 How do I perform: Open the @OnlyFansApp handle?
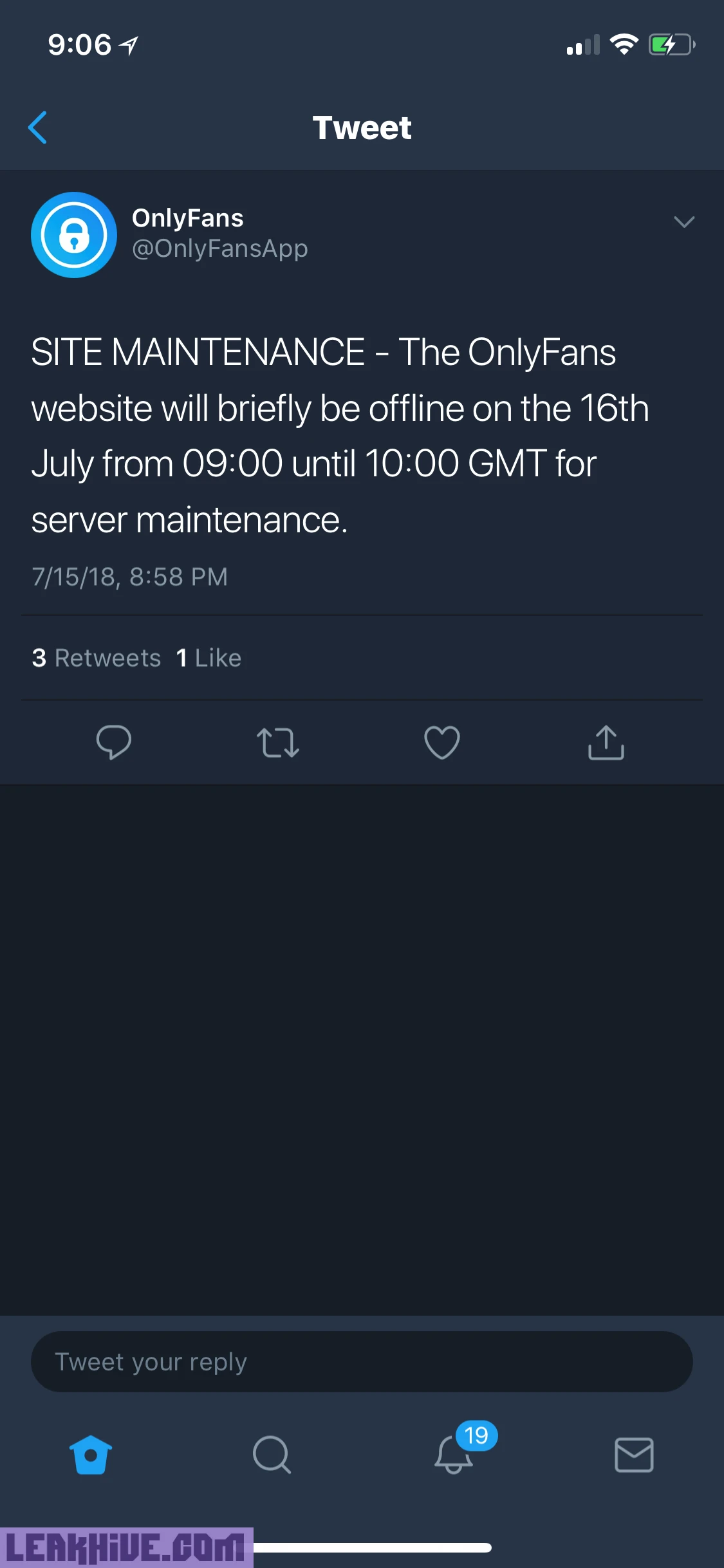coord(220,248)
